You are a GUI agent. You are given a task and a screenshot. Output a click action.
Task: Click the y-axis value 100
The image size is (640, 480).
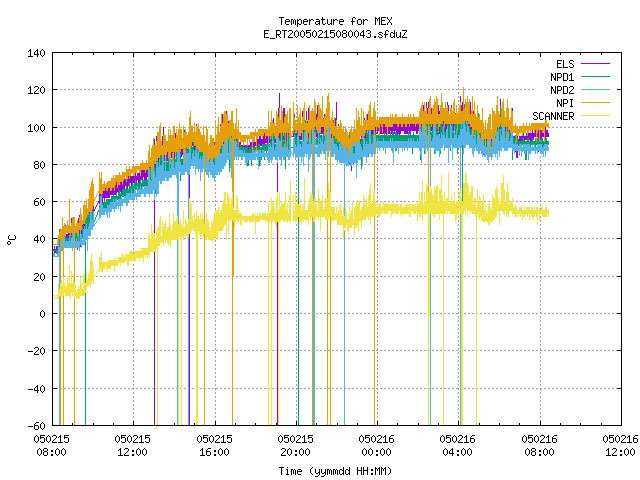(x=36, y=128)
